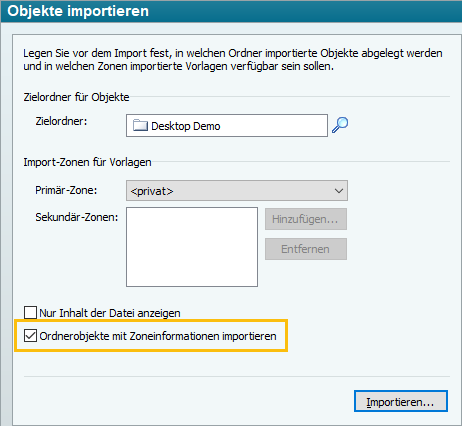Click the Hinzufügen... button

click(306, 219)
